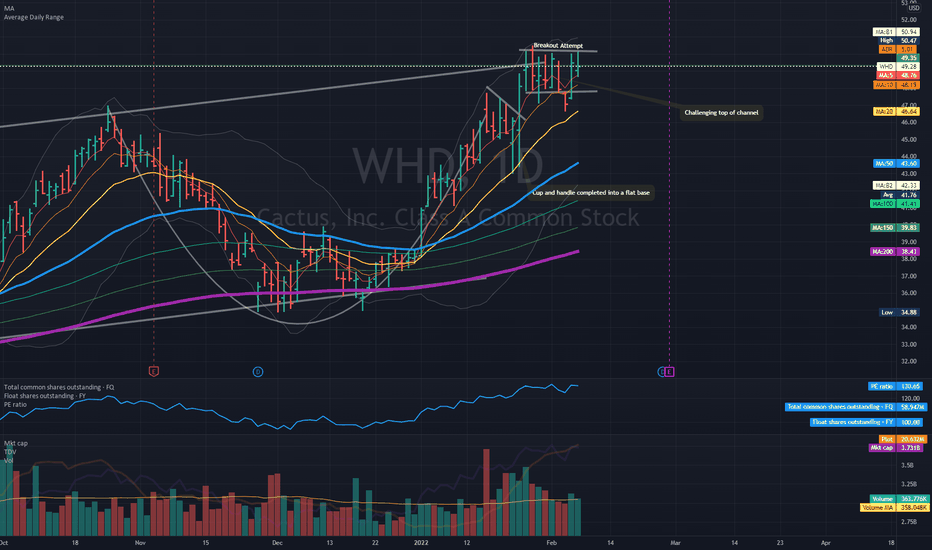The height and width of the screenshot is (550, 932).
Task: Click the Low 34.88 price label
Action: [x=899, y=312]
